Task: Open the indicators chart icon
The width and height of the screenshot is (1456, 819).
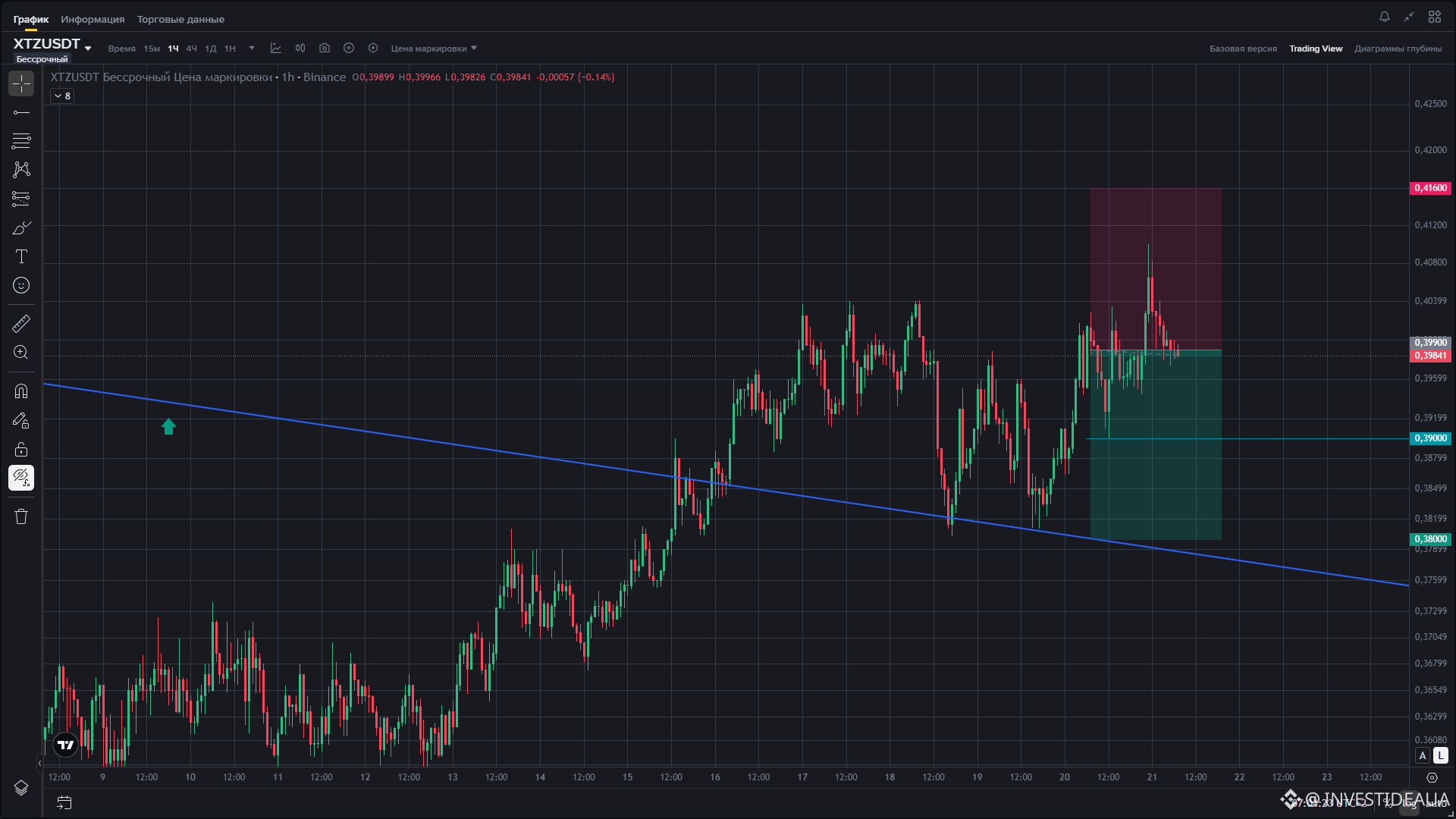Action: pos(276,48)
